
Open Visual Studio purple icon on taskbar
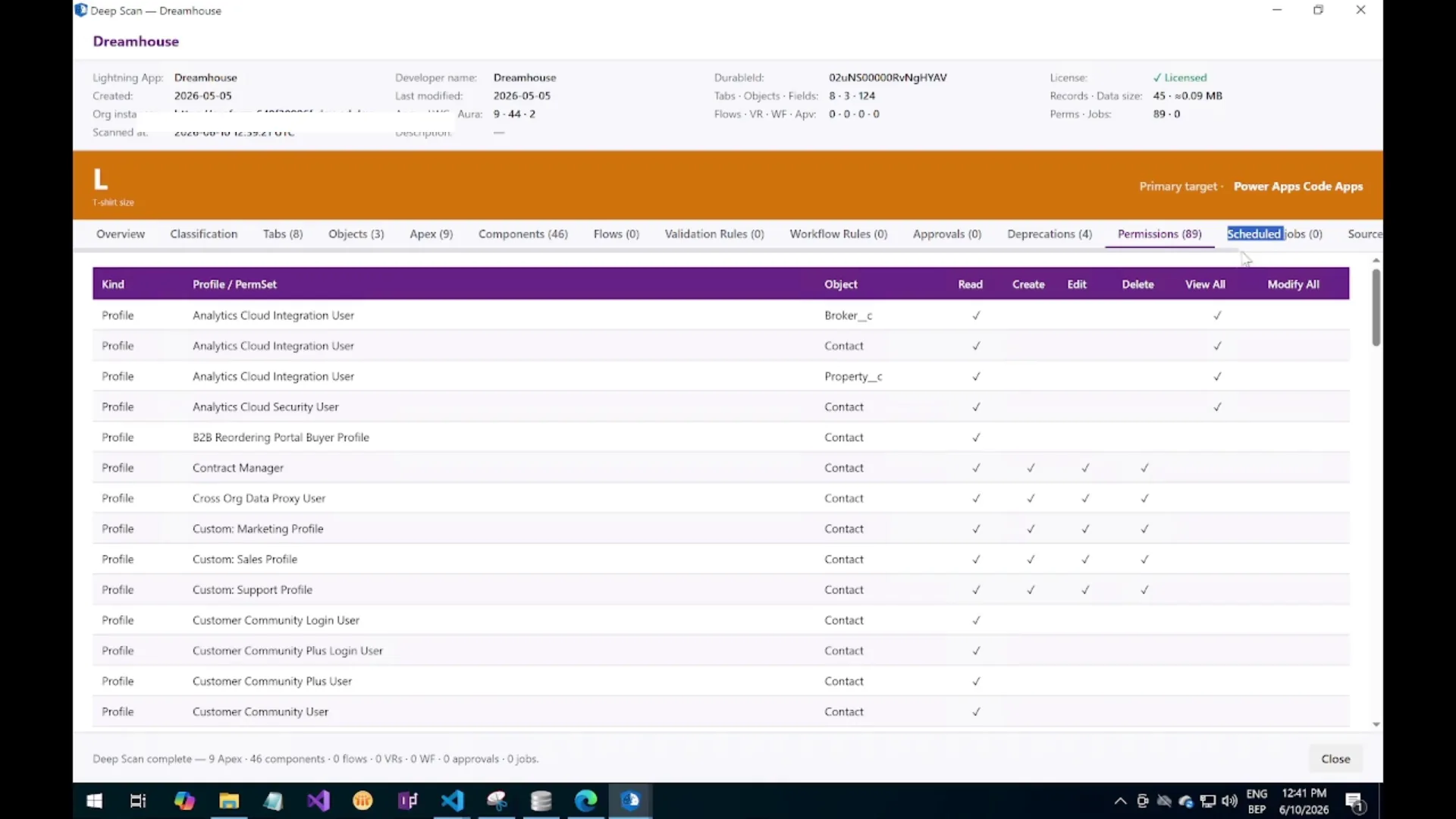coord(318,801)
